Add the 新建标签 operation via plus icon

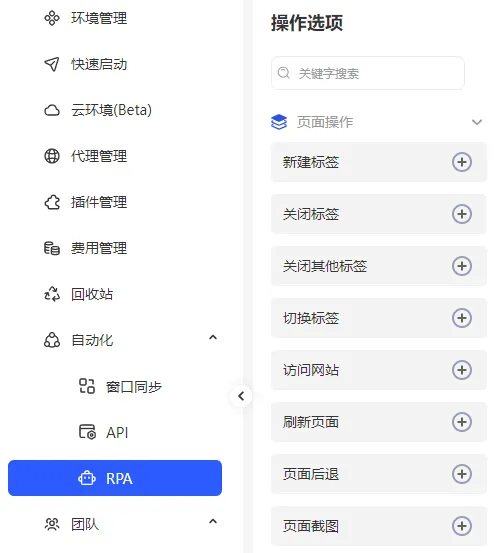tap(462, 162)
